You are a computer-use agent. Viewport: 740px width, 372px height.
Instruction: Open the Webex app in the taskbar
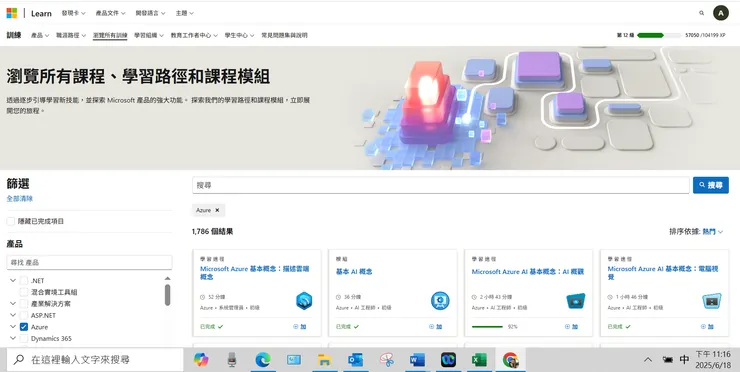click(448, 360)
